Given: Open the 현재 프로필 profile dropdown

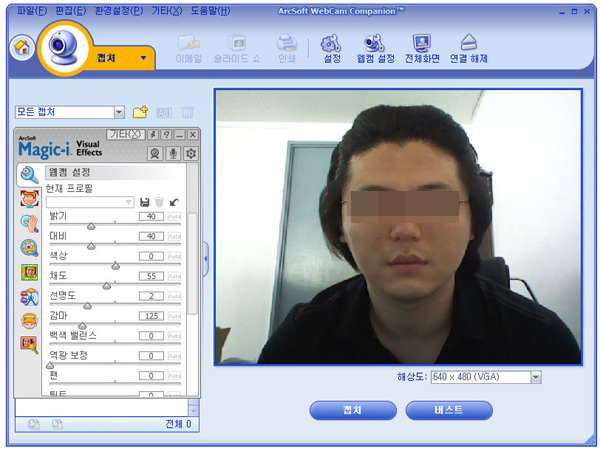Looking at the screenshot, I should pyautogui.click(x=90, y=202).
